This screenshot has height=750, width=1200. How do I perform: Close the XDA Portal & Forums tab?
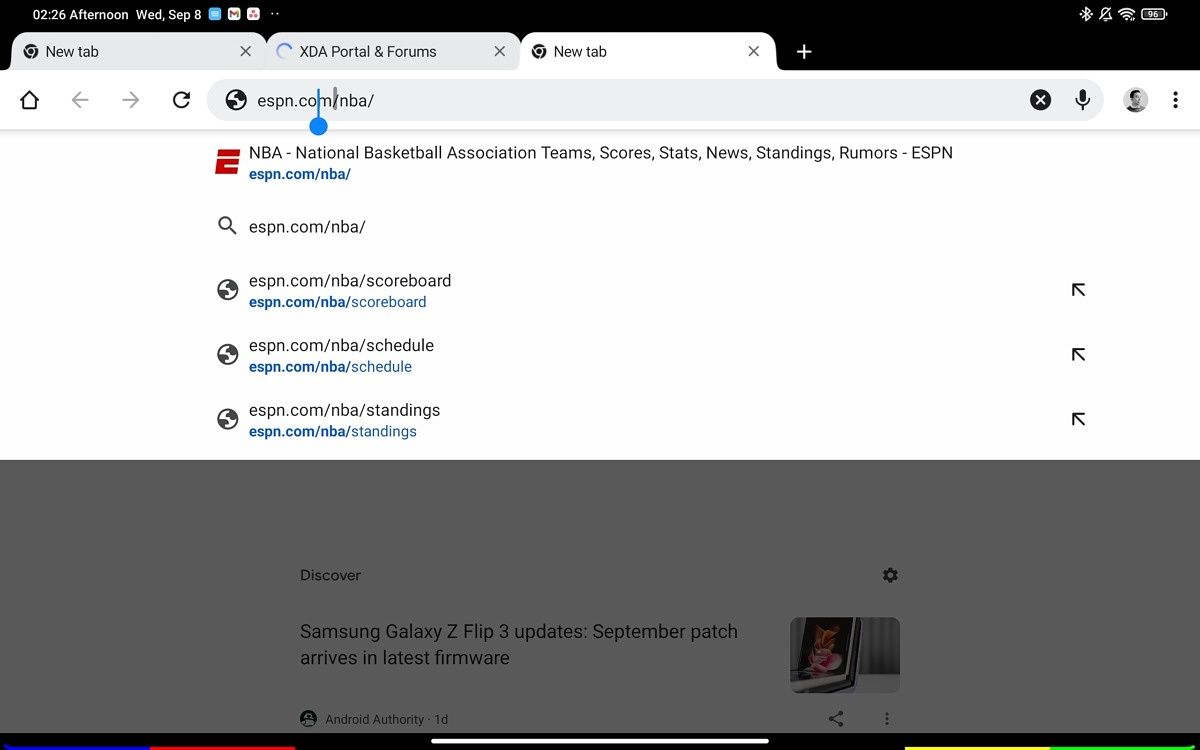(x=500, y=52)
